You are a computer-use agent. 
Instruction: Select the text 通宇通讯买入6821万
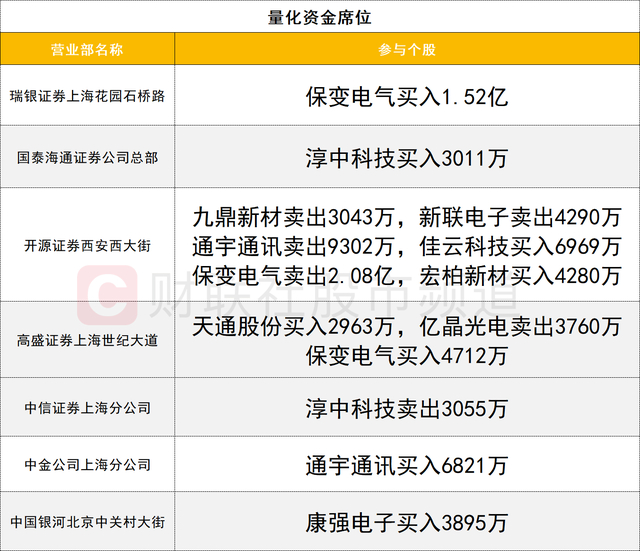click(x=407, y=466)
